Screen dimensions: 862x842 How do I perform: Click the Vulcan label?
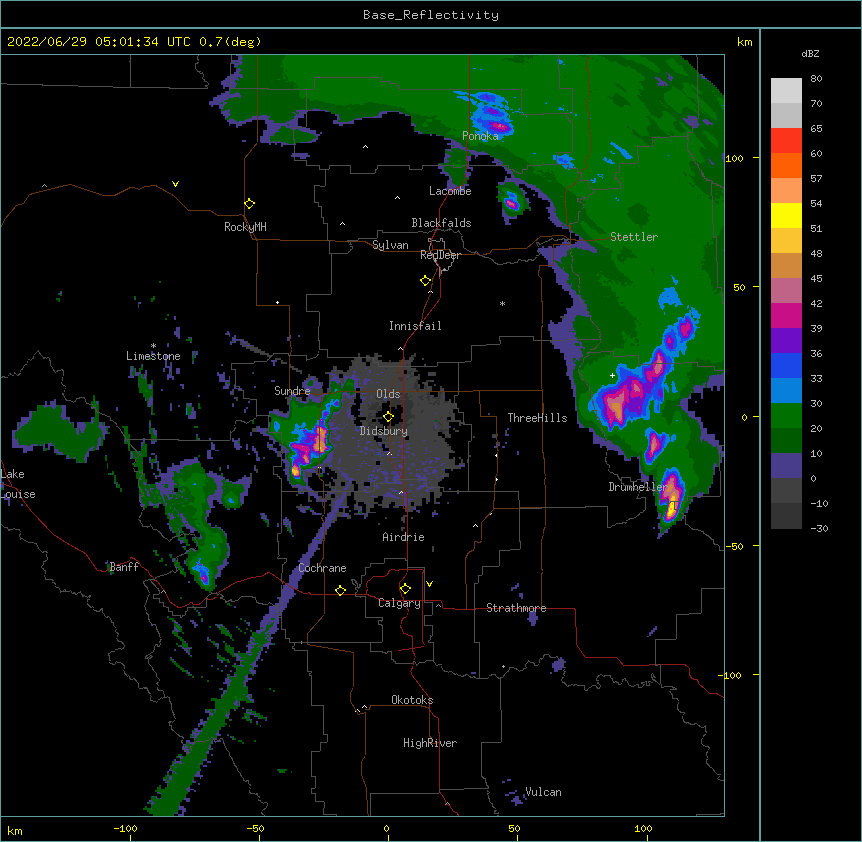coord(543,792)
